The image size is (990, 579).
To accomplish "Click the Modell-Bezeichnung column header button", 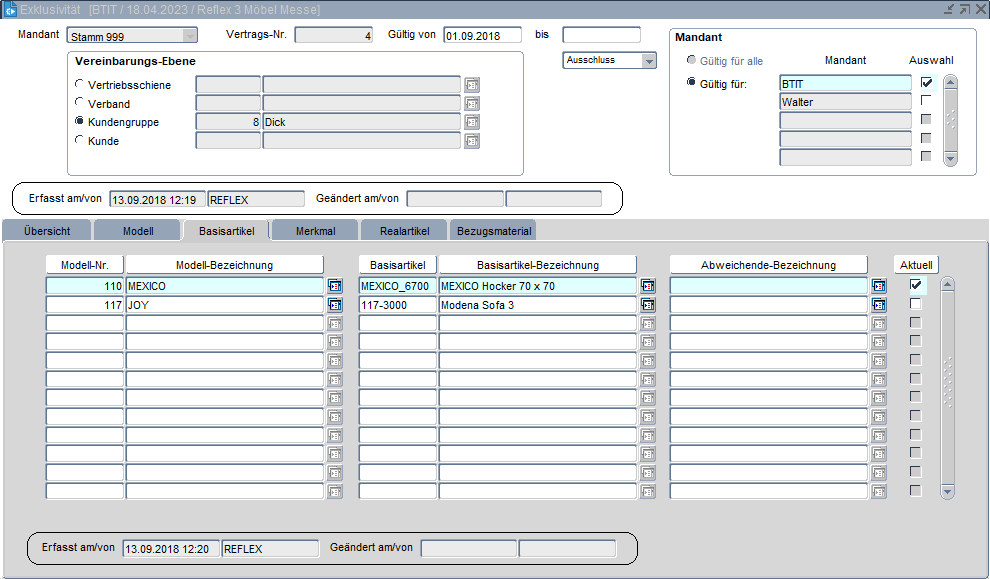I will pyautogui.click(x=224, y=265).
